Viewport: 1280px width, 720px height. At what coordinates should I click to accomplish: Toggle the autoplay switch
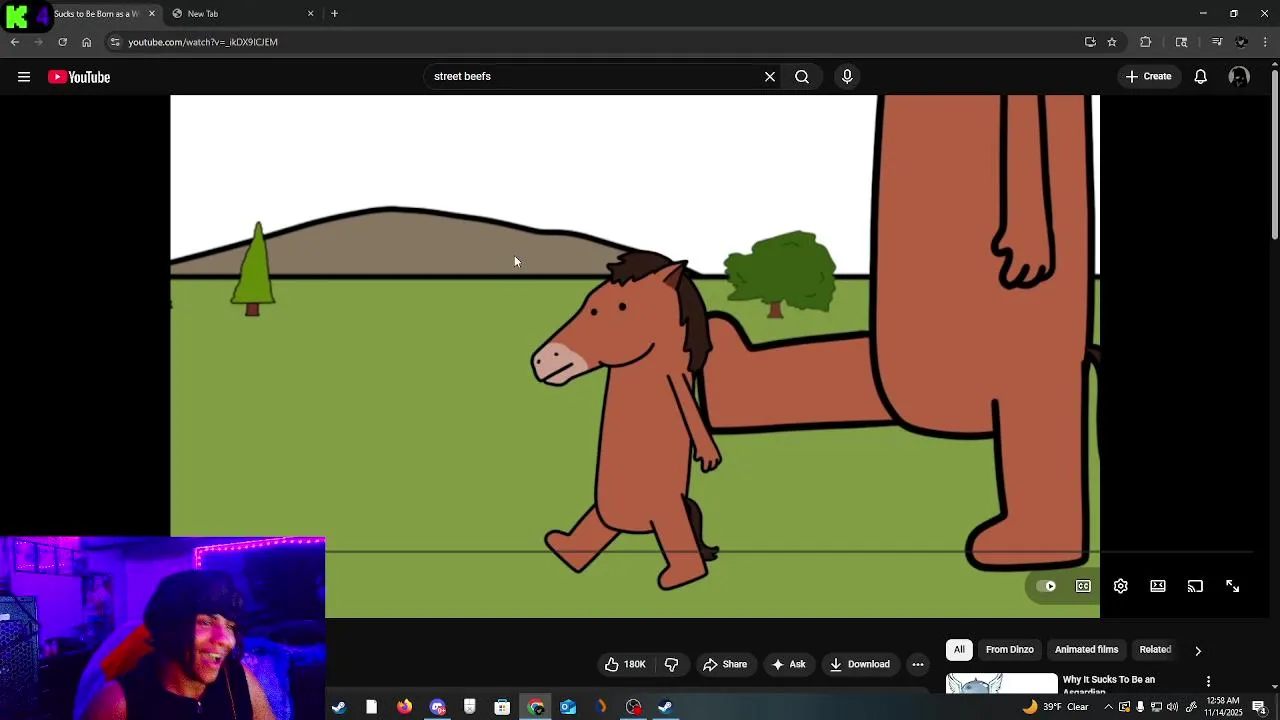1047,586
